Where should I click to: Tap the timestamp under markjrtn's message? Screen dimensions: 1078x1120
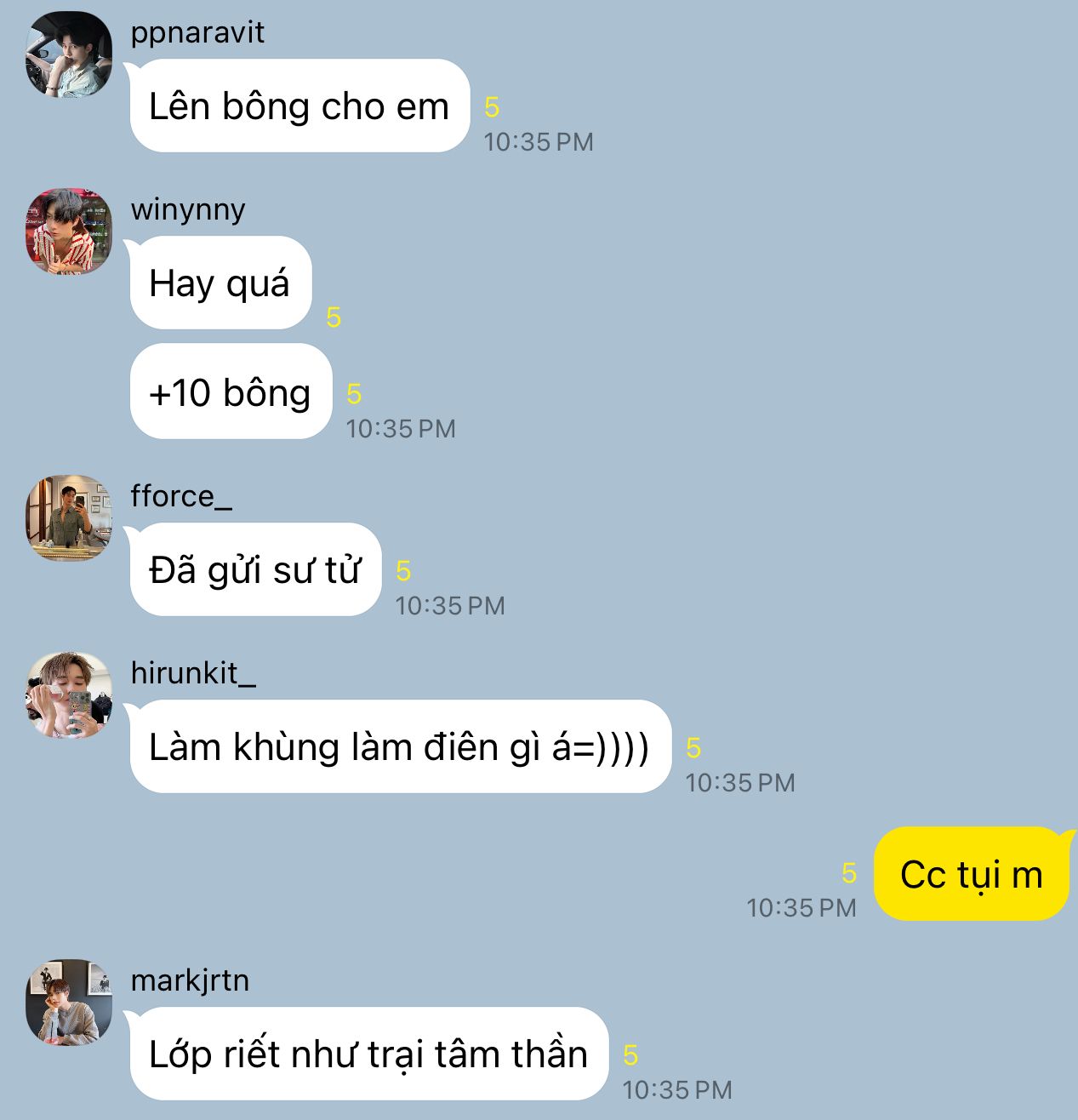pyautogui.click(x=677, y=1089)
